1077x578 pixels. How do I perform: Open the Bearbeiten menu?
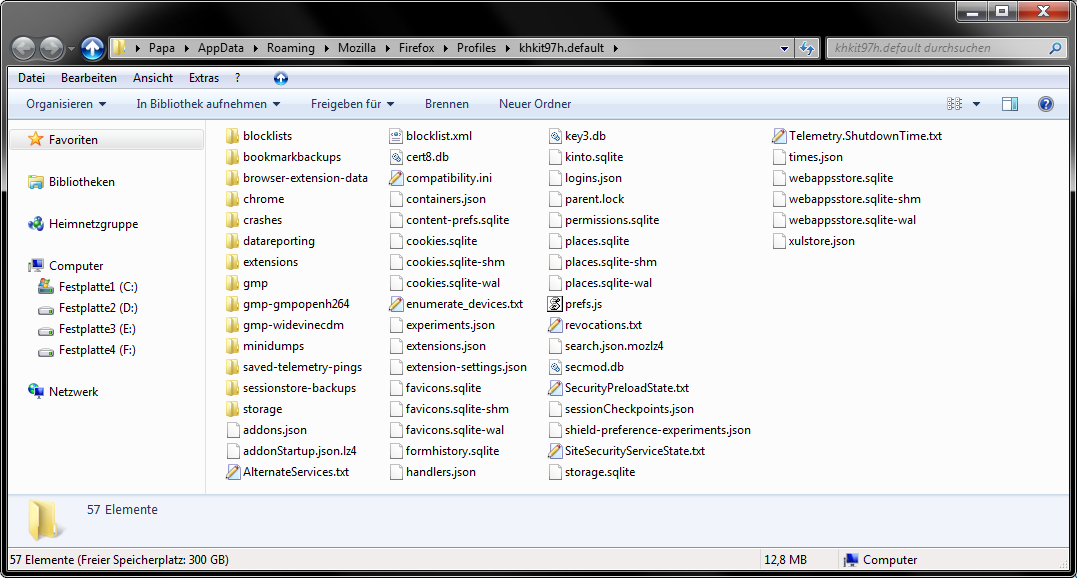coord(89,78)
